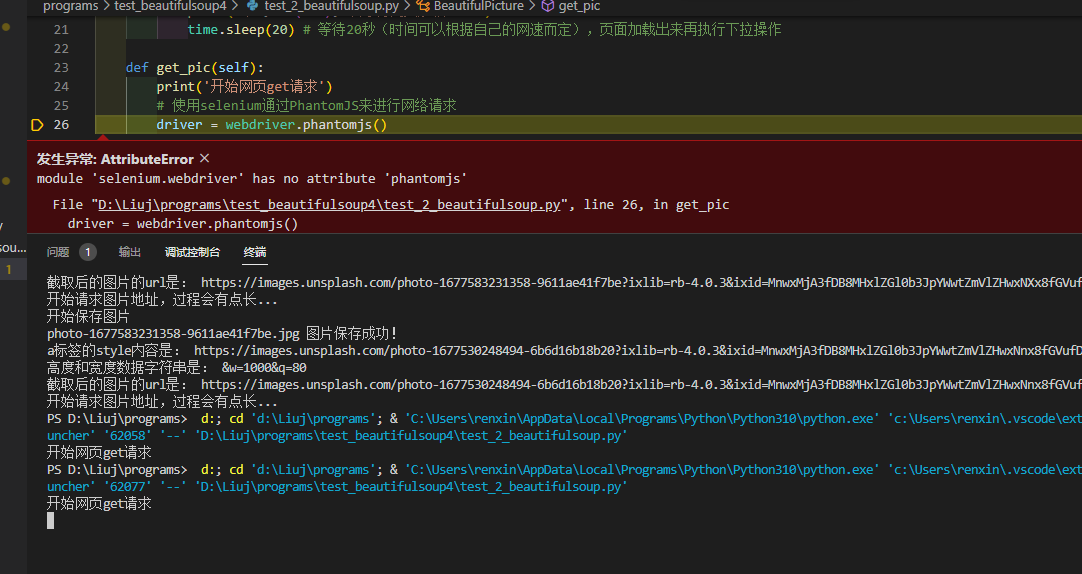Click the debug current-line arrow beside line 26
This screenshot has height=574, width=1082.
point(37,125)
